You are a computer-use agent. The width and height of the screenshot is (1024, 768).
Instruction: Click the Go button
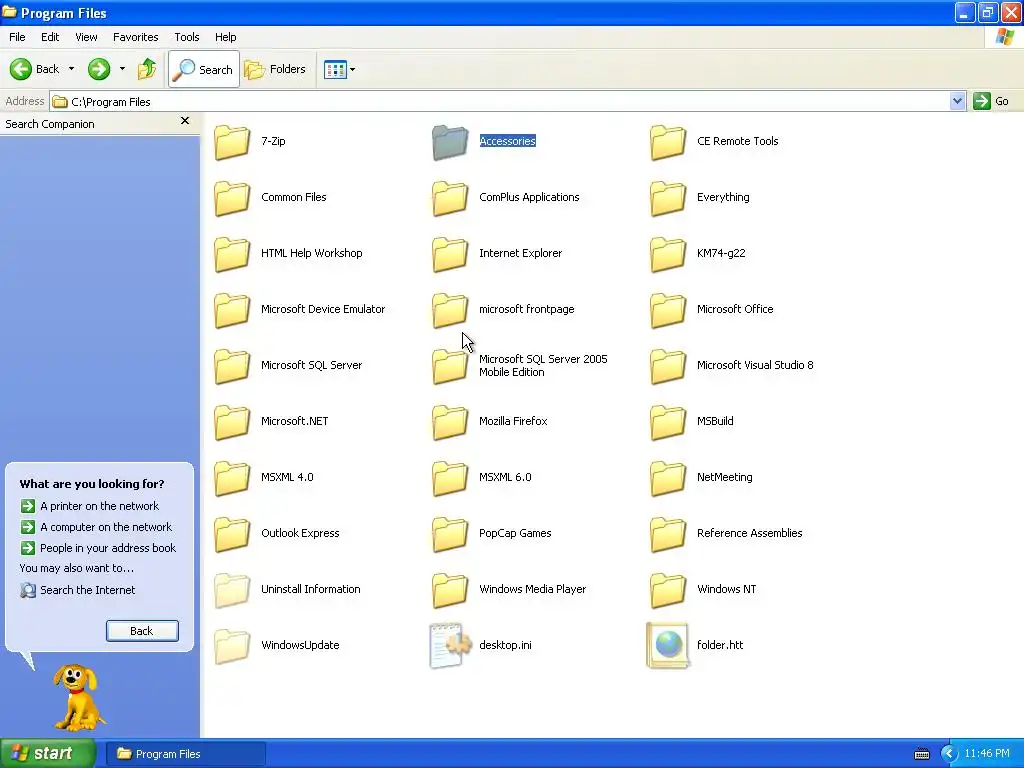[x=991, y=101]
